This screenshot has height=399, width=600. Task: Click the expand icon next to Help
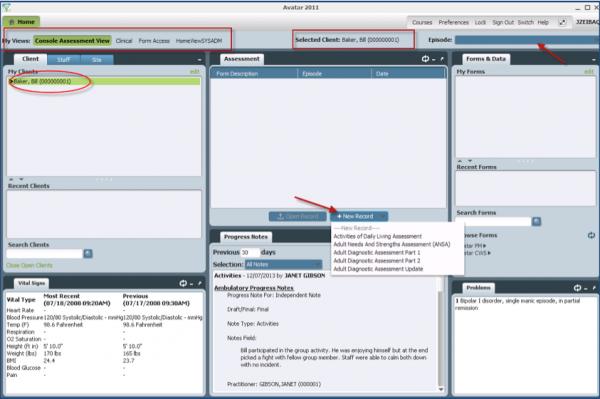pyautogui.click(x=562, y=22)
